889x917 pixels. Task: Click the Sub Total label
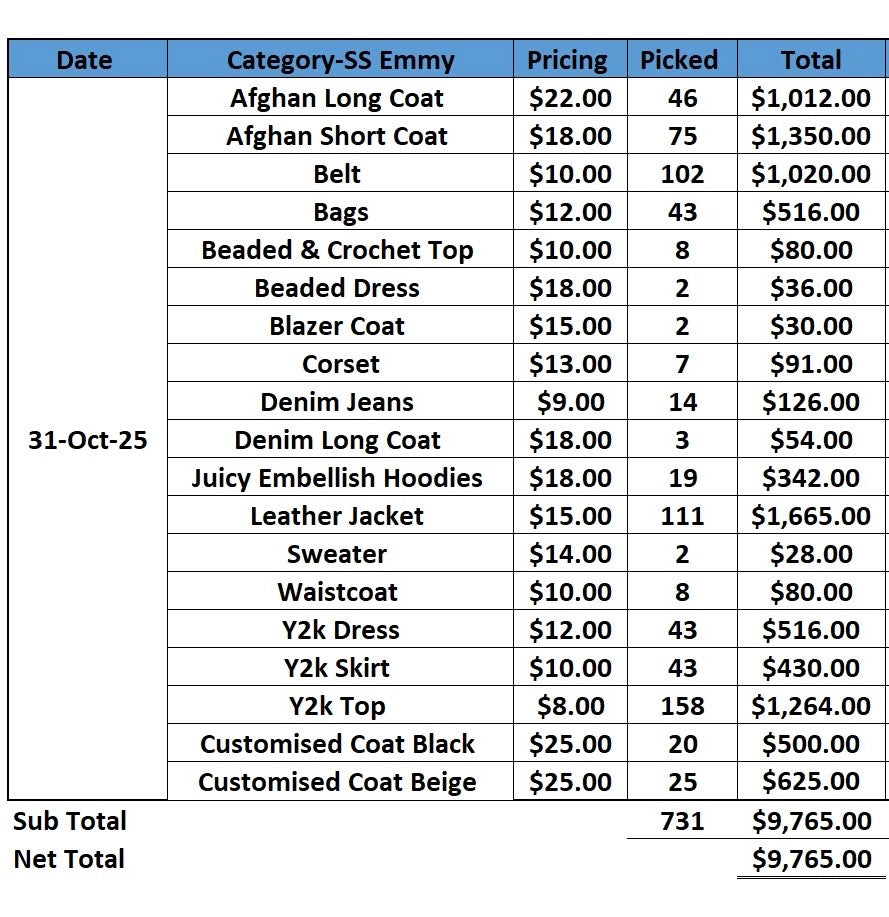pos(70,821)
